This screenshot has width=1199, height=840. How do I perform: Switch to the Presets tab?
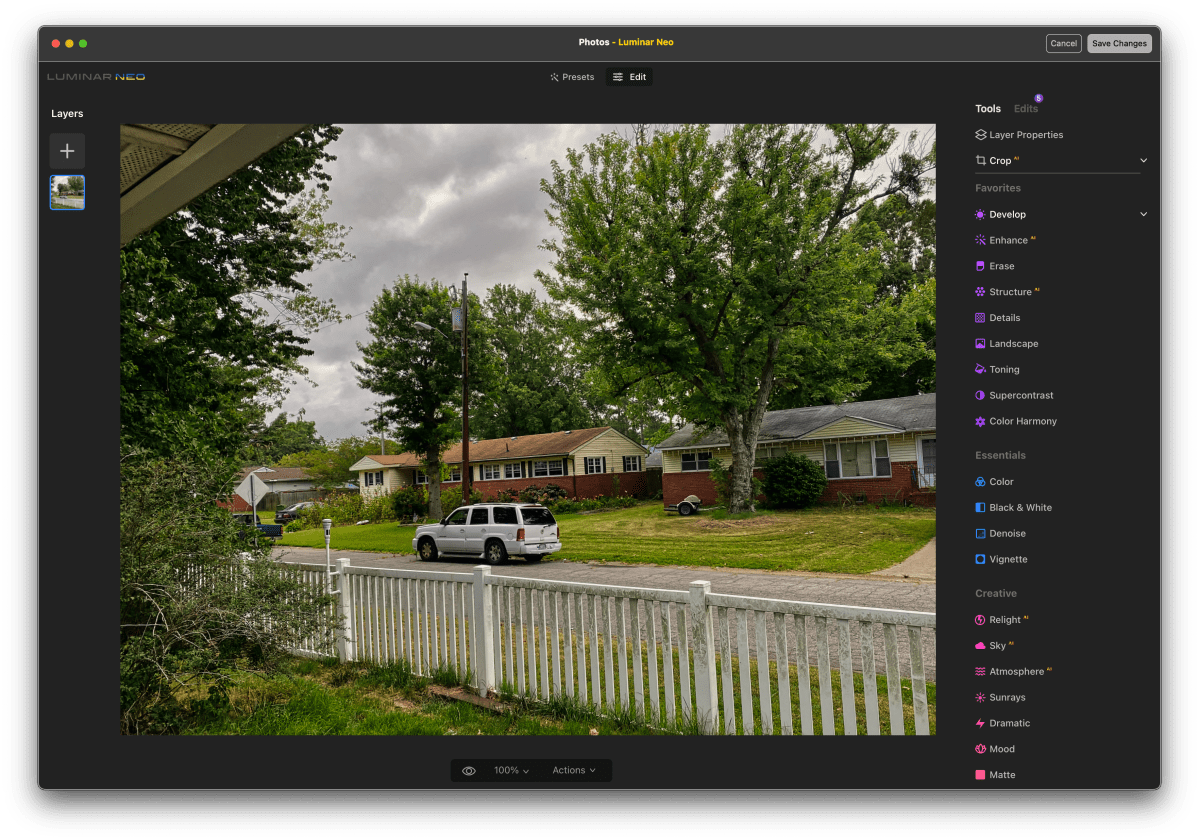[x=572, y=77]
